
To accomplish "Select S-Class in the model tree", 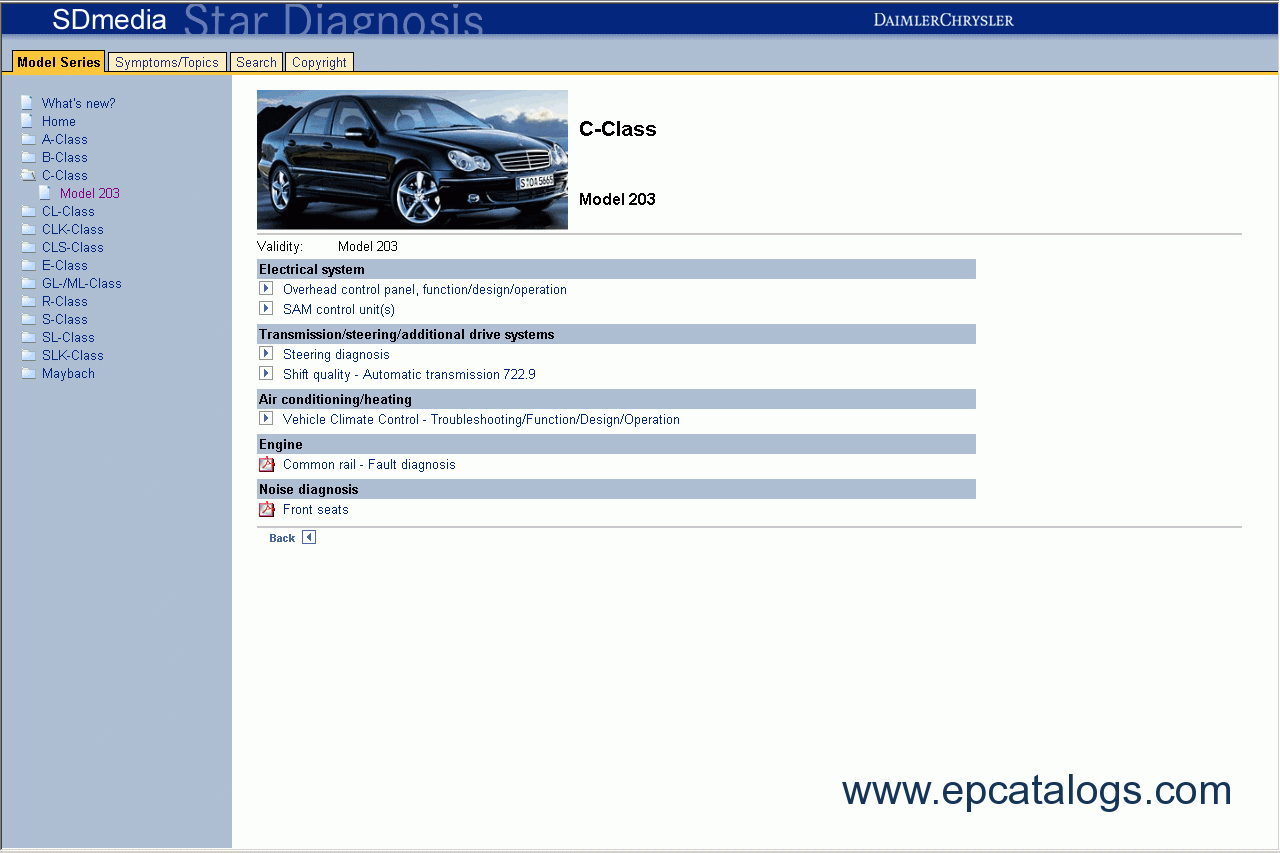I will 65,319.
